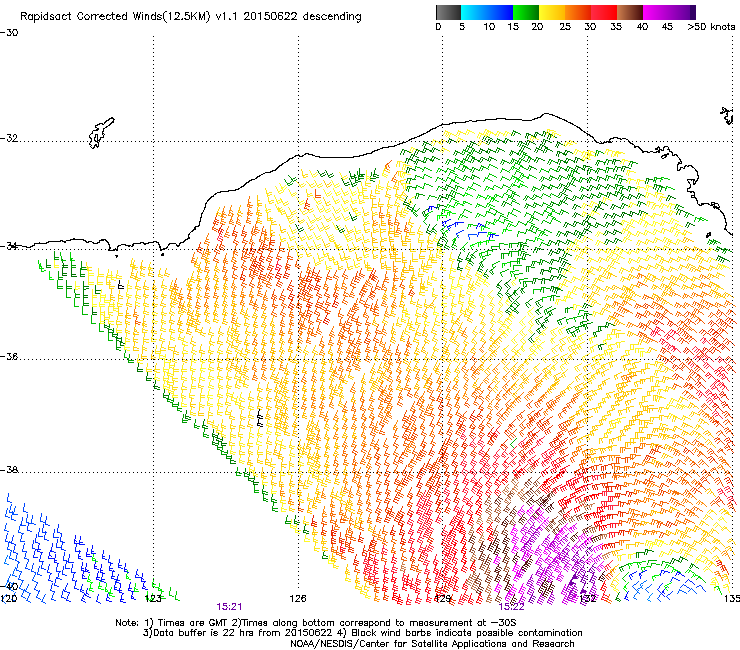740x650 pixels.
Task: Click the '135' longitude axis label
Action: coord(732,599)
